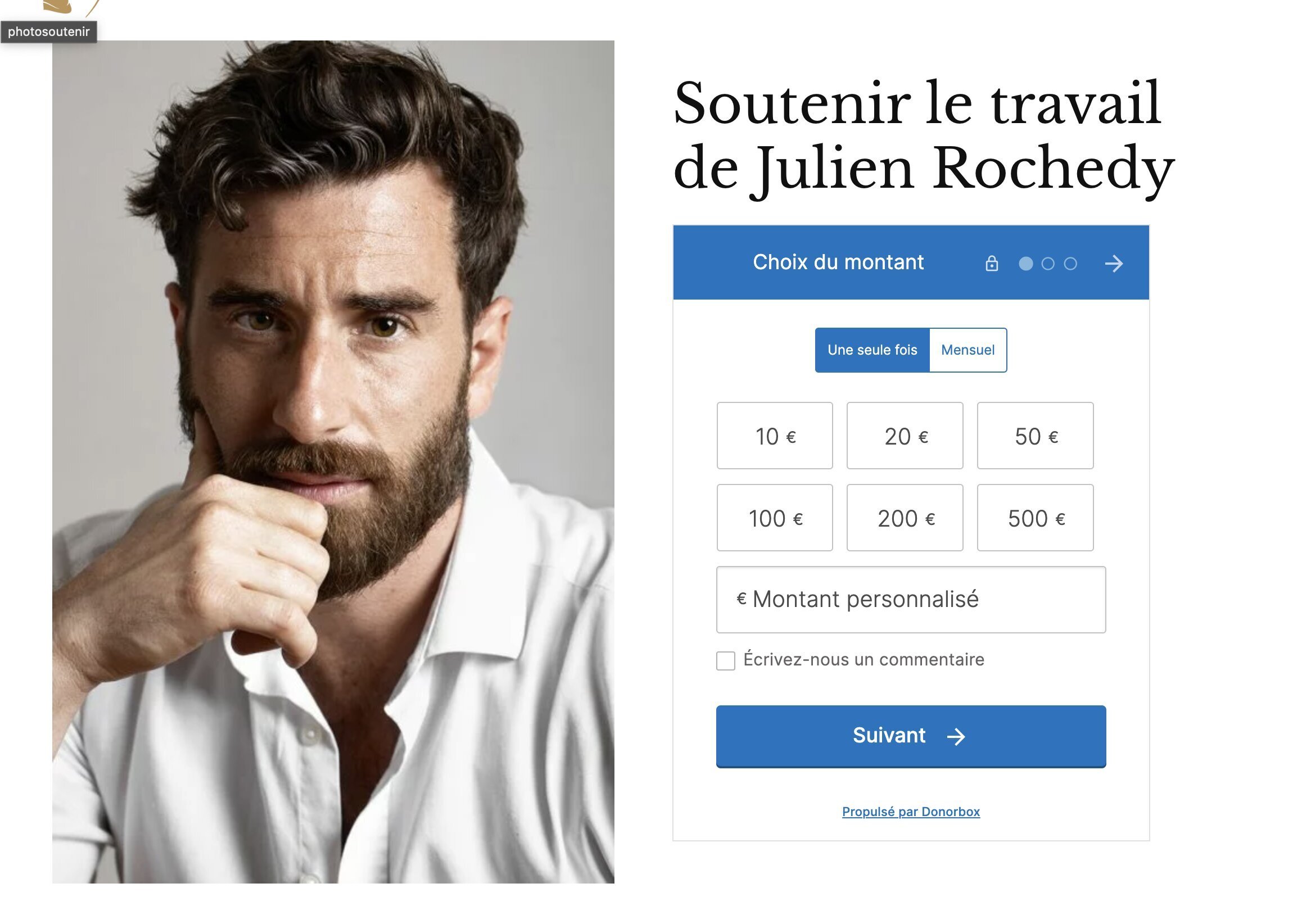
Task: Pick the 50 € donation amount
Action: 1035,436
